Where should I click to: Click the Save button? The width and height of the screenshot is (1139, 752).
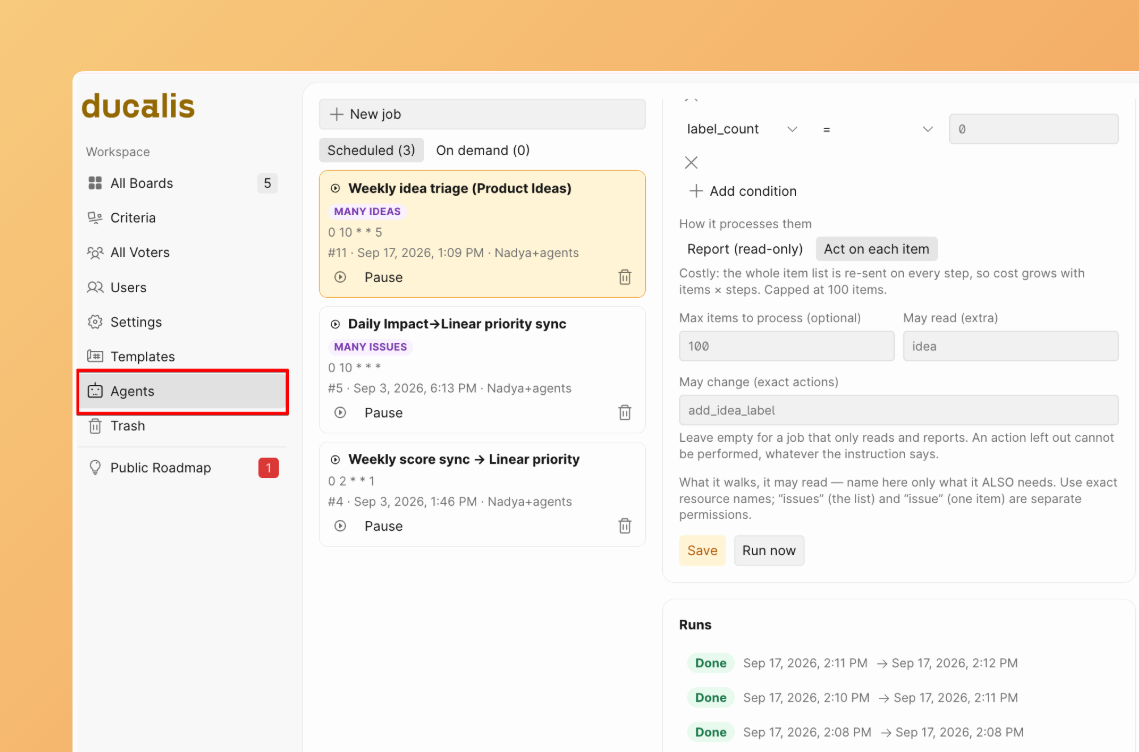tap(702, 550)
